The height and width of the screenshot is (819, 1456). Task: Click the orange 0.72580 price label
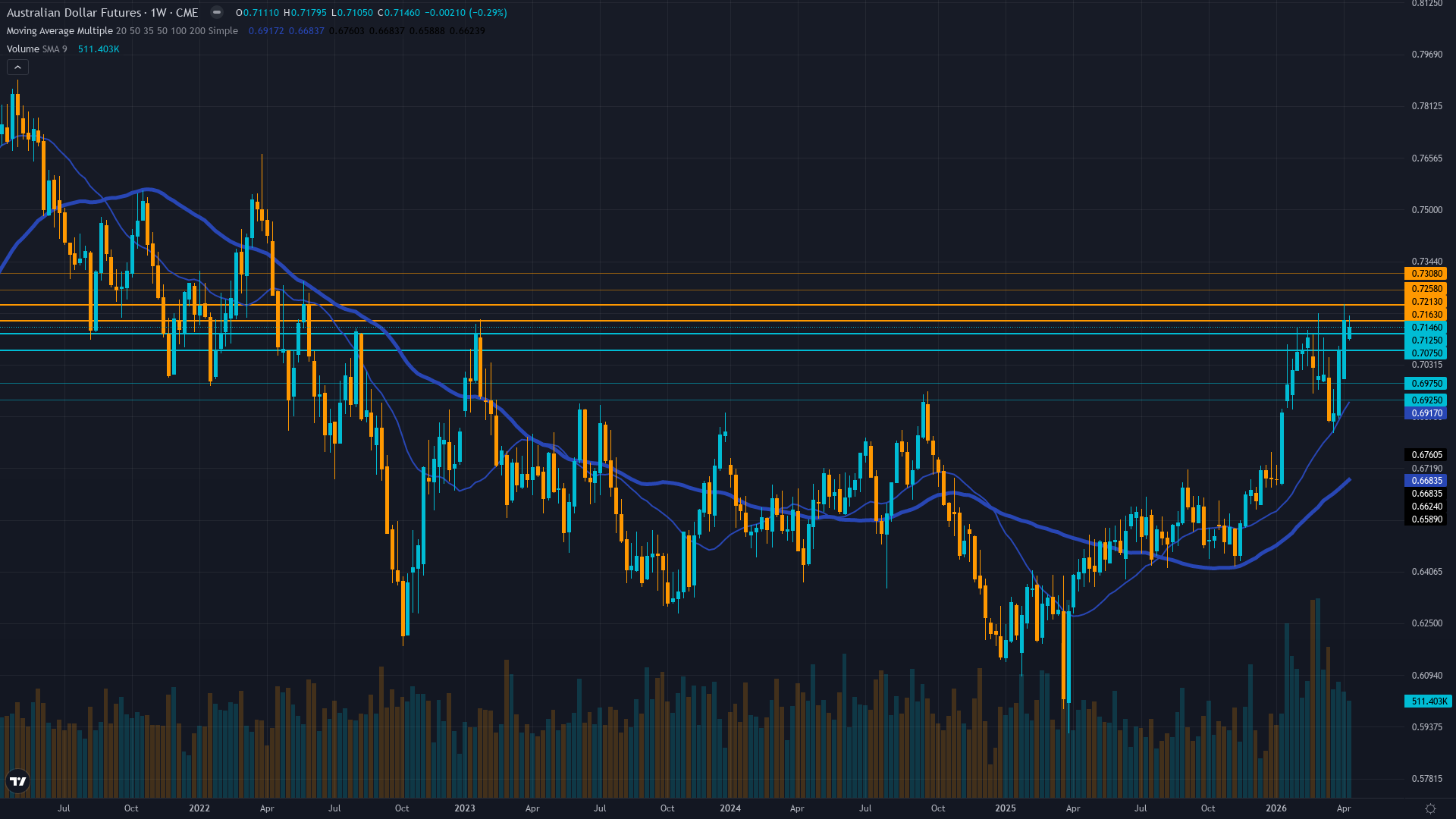tap(1426, 289)
